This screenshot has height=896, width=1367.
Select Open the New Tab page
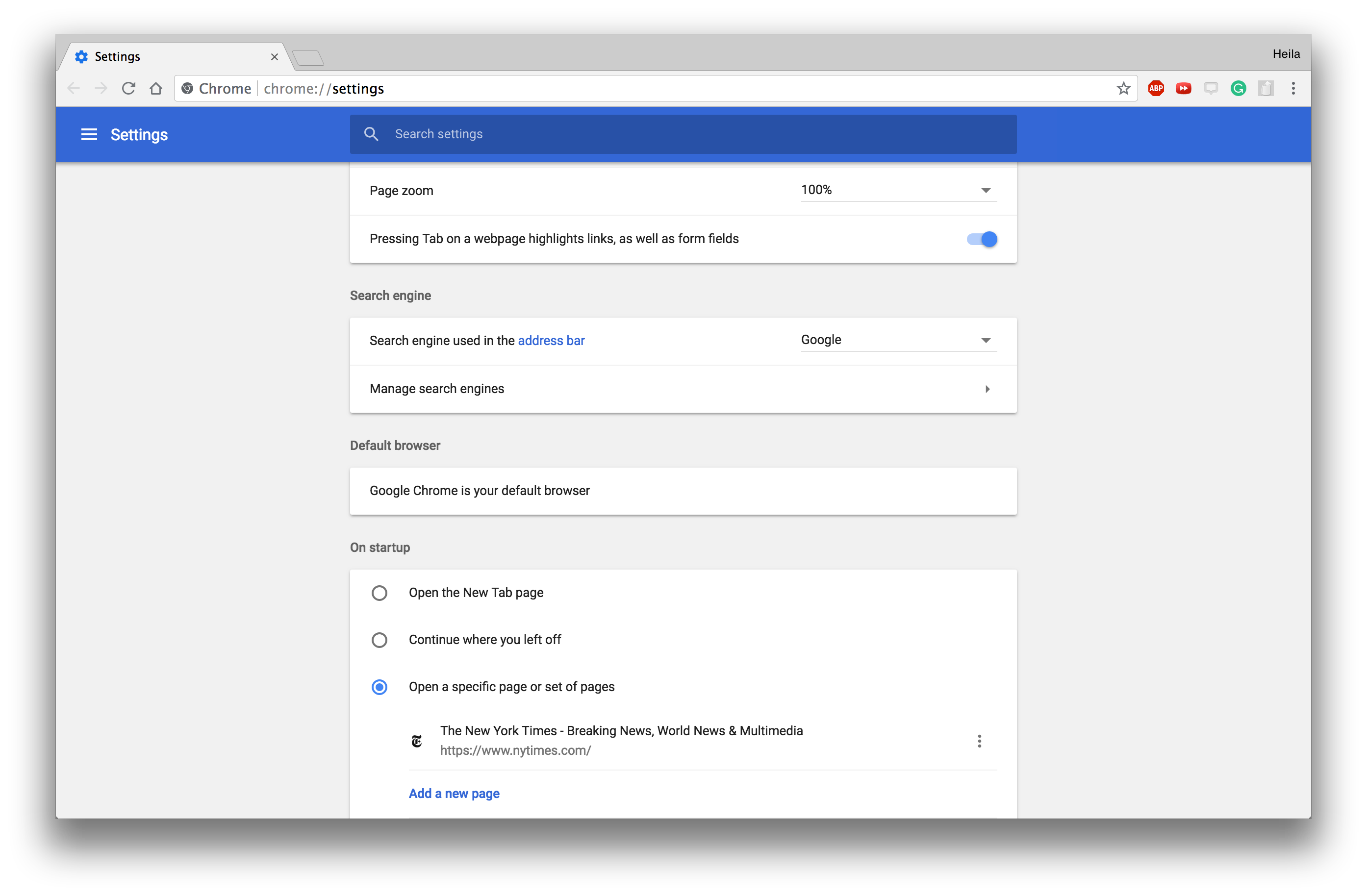(x=379, y=593)
